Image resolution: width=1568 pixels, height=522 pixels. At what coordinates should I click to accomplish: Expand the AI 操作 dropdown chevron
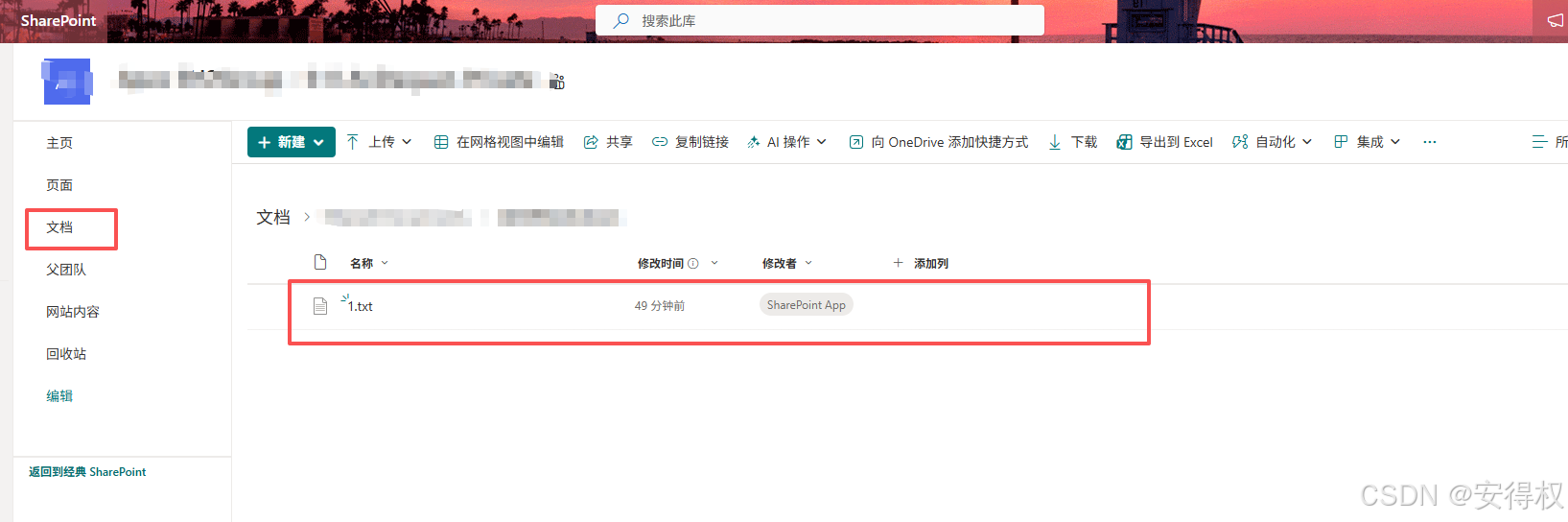pyautogui.click(x=822, y=142)
